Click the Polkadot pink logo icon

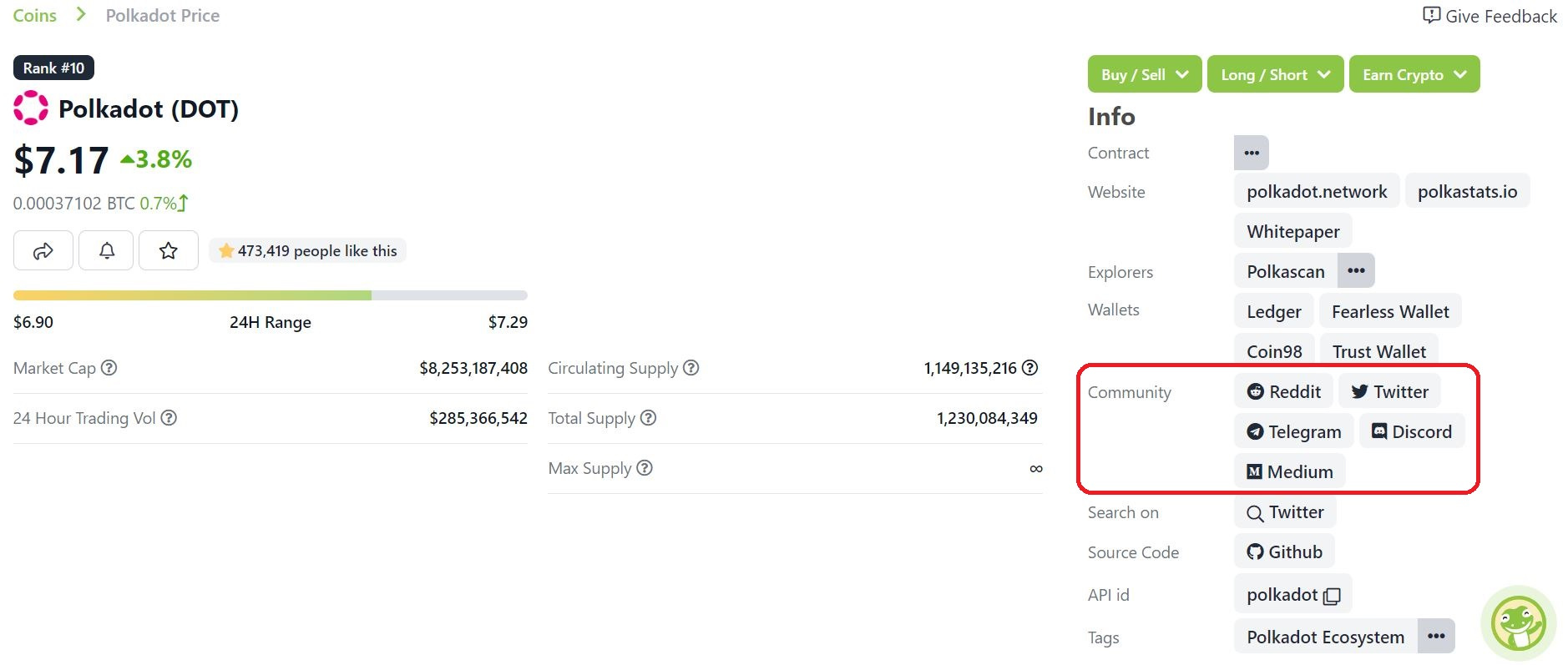click(x=31, y=108)
